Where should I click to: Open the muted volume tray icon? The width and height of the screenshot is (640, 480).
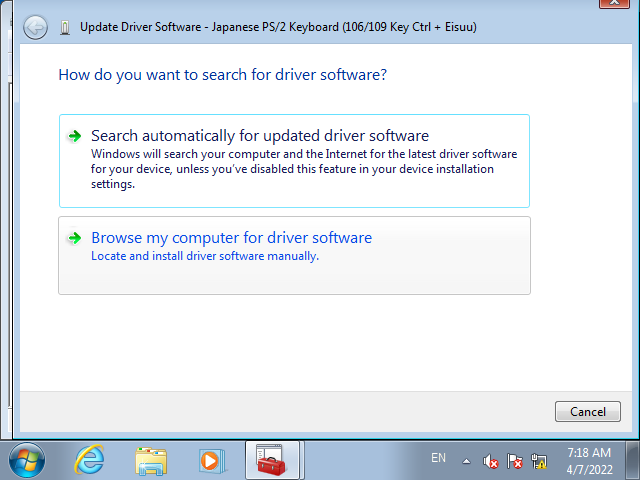491,462
